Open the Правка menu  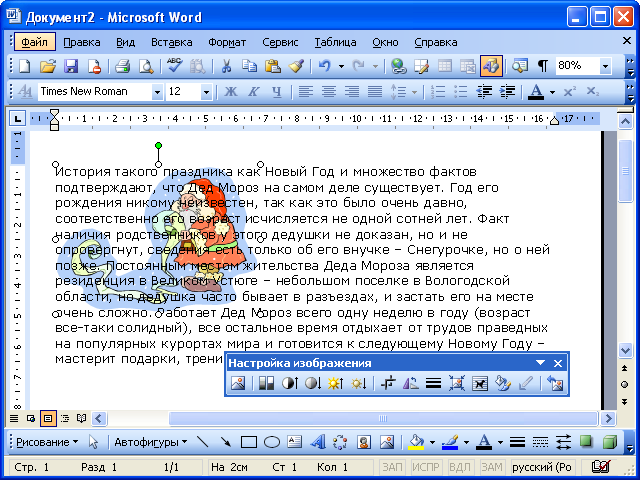click(82, 42)
